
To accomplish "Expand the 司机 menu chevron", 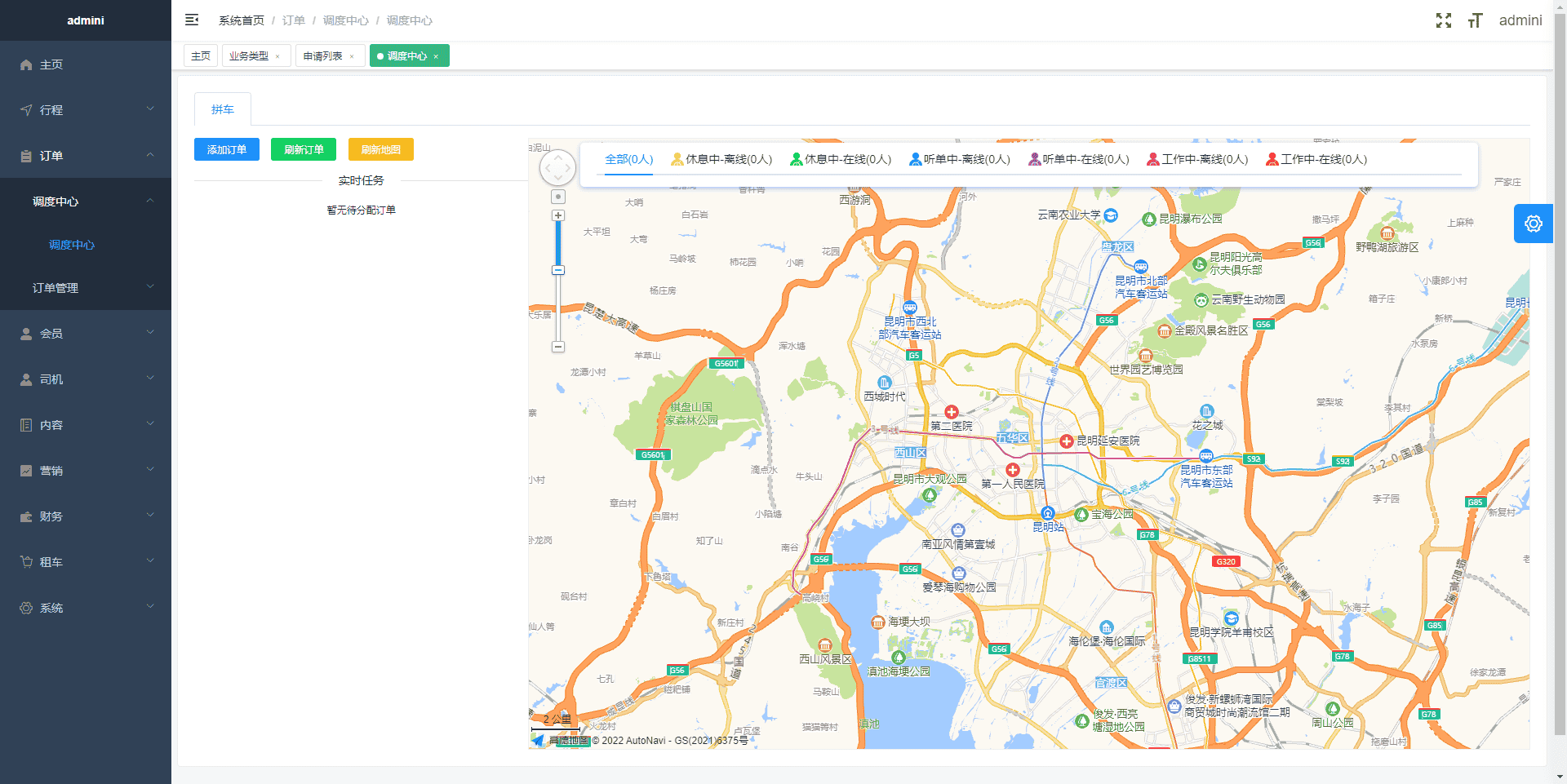I will [150, 378].
